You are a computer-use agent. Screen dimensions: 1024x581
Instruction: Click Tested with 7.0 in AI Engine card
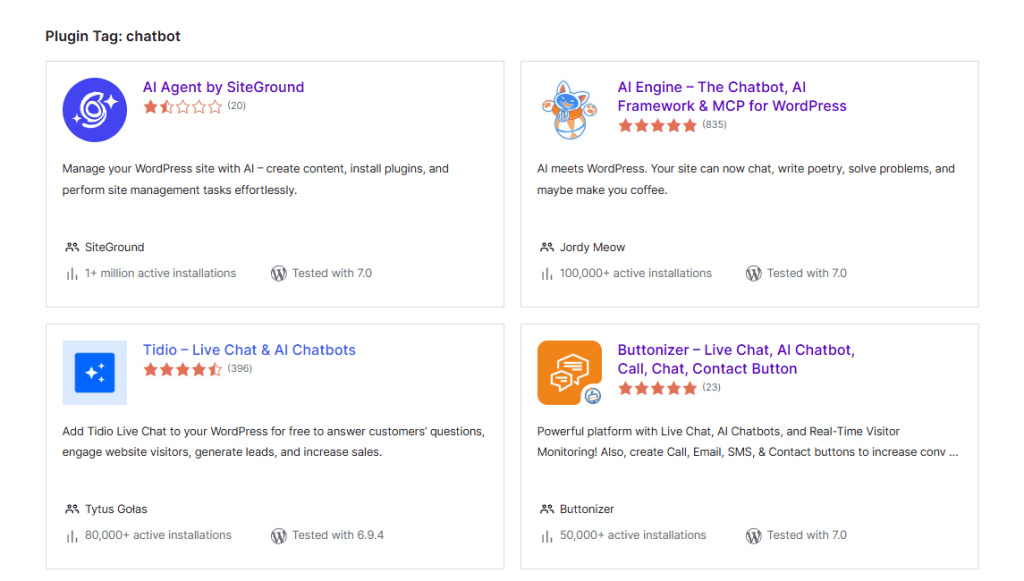[x=807, y=274]
